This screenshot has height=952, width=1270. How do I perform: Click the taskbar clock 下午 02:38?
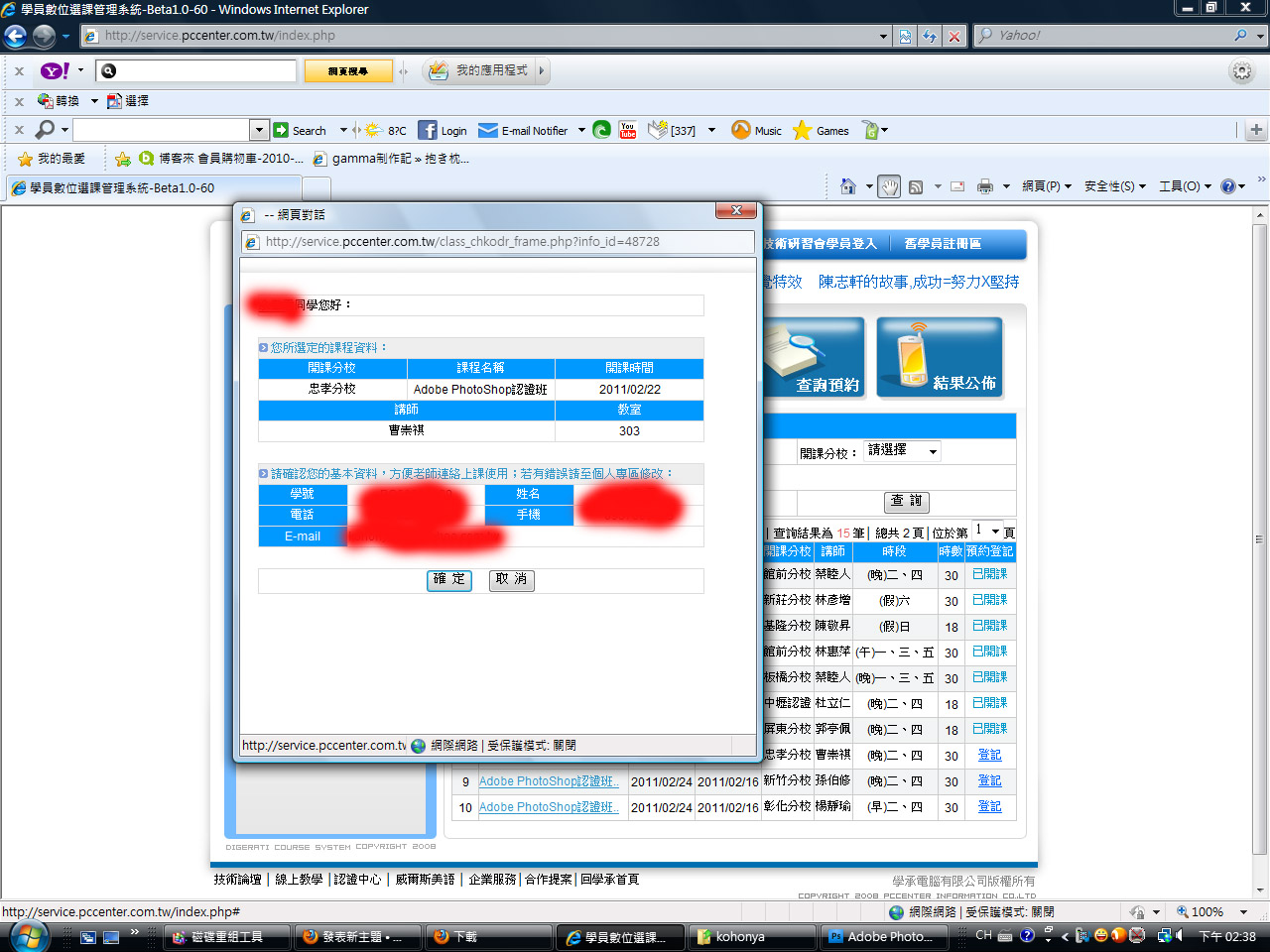pos(1227,937)
